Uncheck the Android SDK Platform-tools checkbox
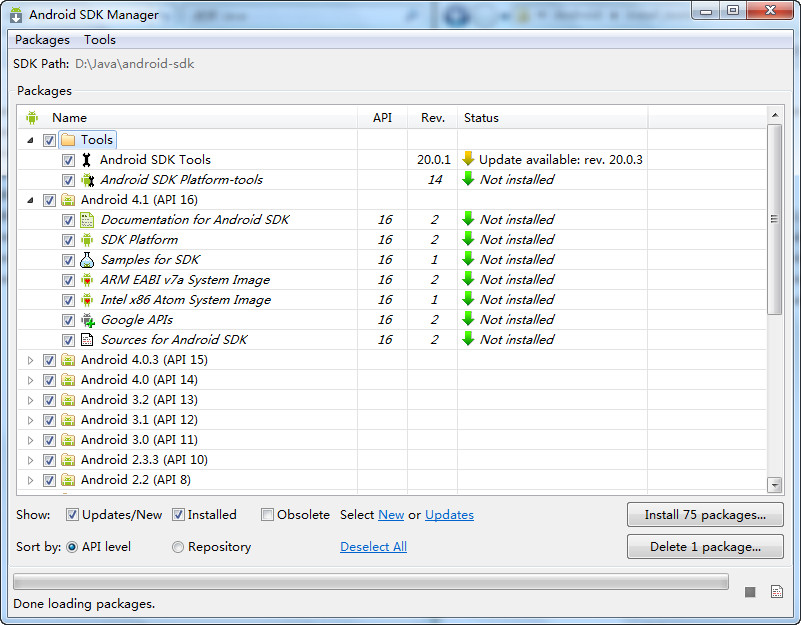 (x=68, y=180)
